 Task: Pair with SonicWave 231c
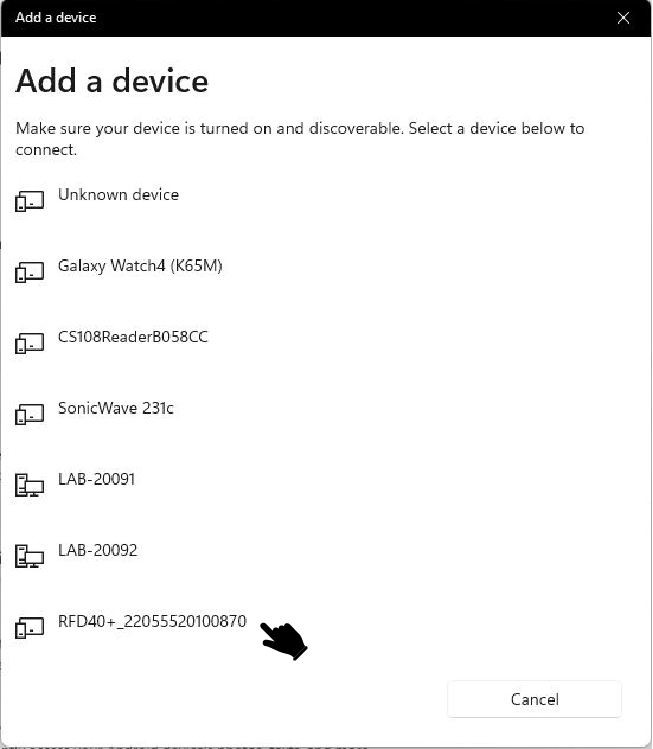[115, 408]
